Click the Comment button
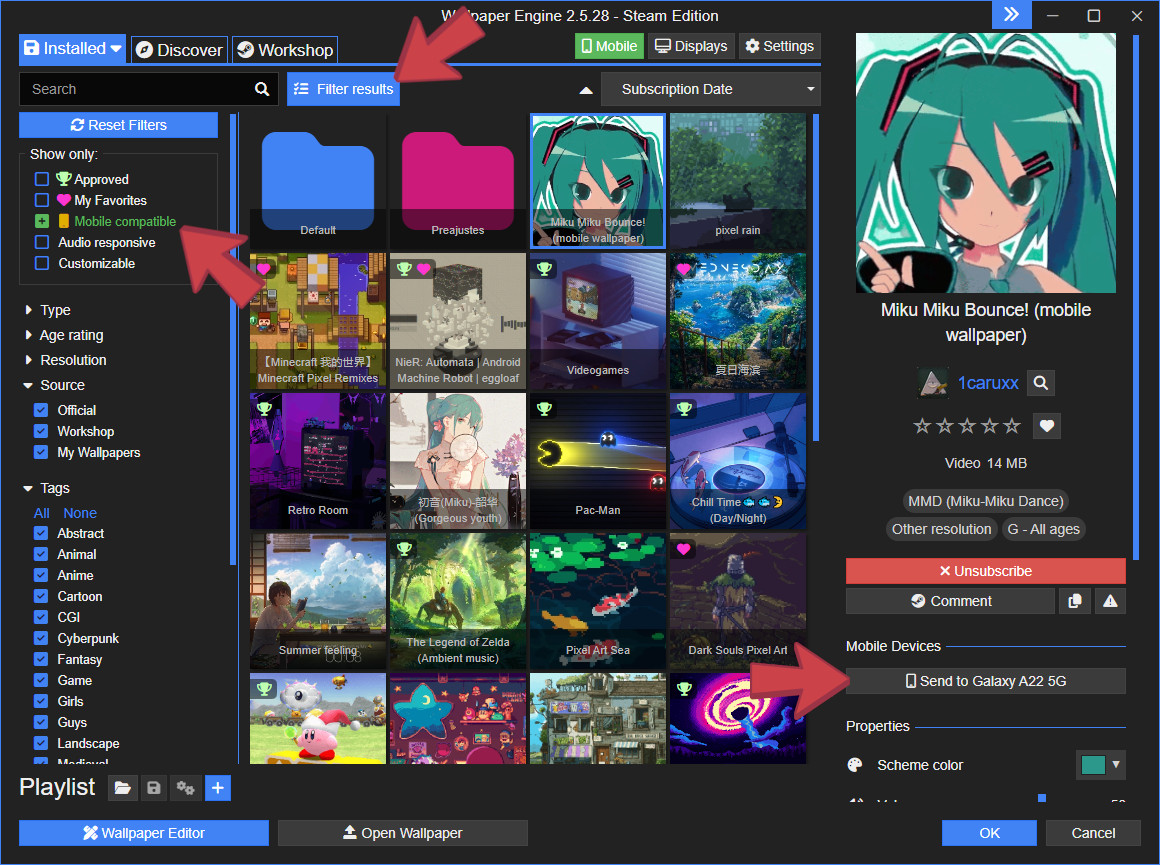 [x=951, y=601]
